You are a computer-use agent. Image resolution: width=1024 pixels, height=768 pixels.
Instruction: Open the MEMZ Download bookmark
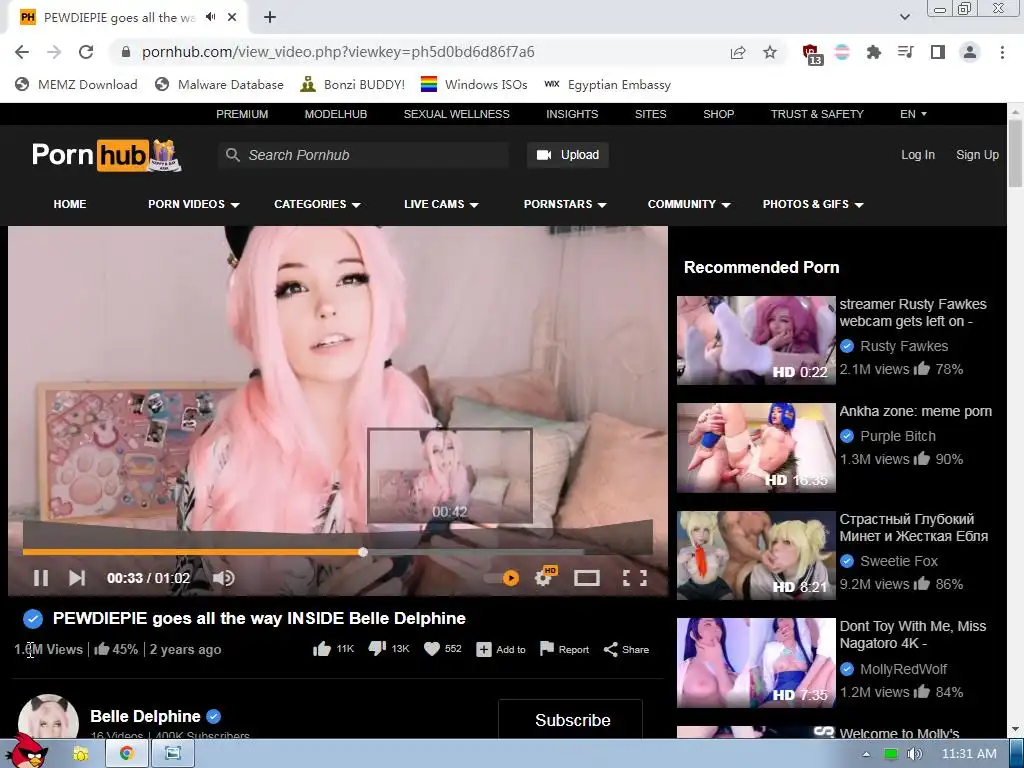coord(76,84)
